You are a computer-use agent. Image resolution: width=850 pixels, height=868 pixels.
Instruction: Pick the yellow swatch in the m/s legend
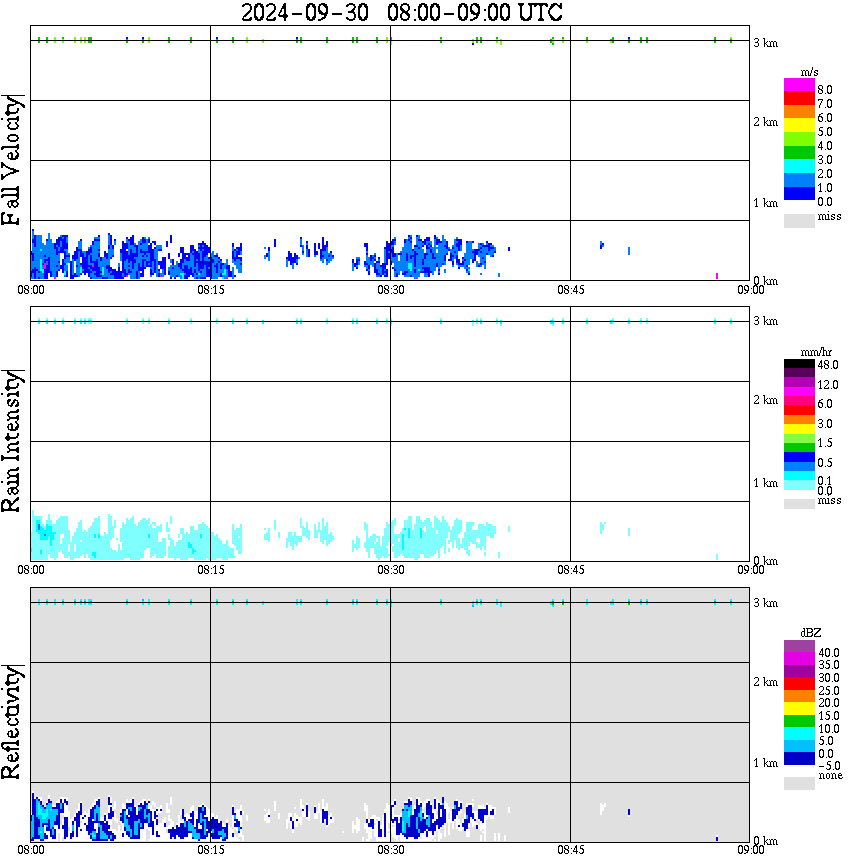tap(799, 125)
